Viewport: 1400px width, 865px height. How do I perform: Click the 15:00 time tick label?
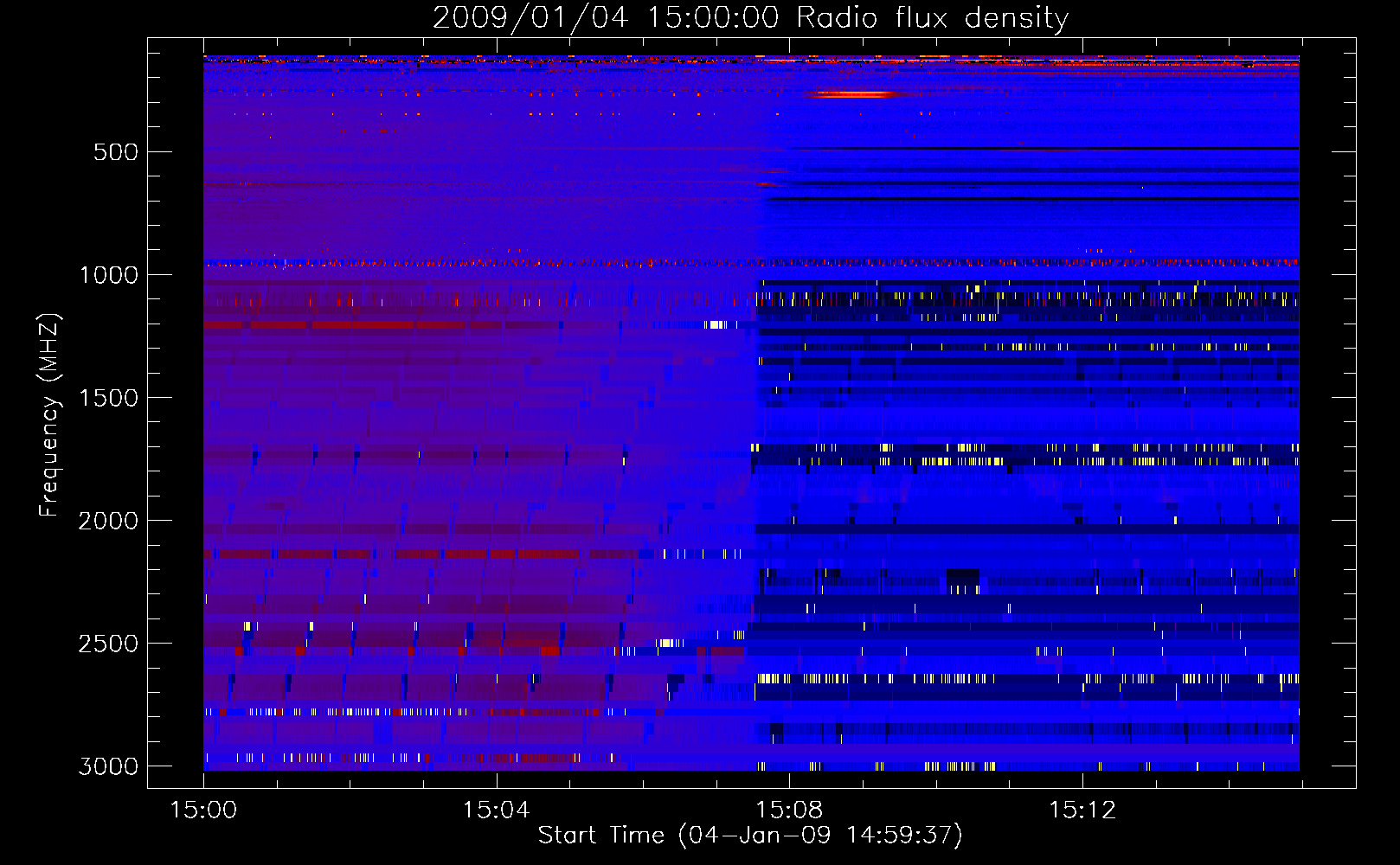point(203,811)
